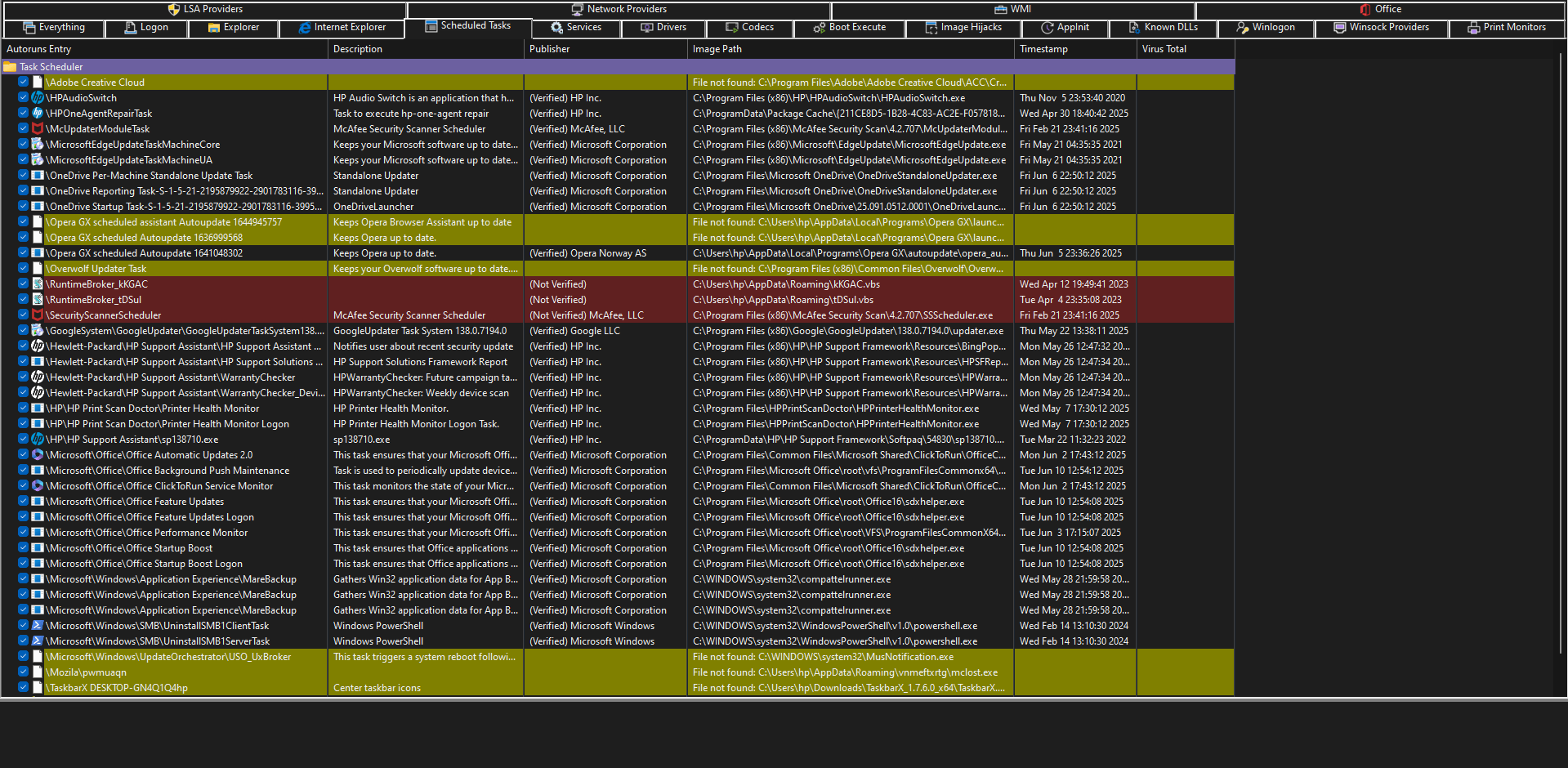Click the icon of Opera GX Autoupdate 1641048302
Viewport: 1568px width, 768px height.
pos(38,253)
